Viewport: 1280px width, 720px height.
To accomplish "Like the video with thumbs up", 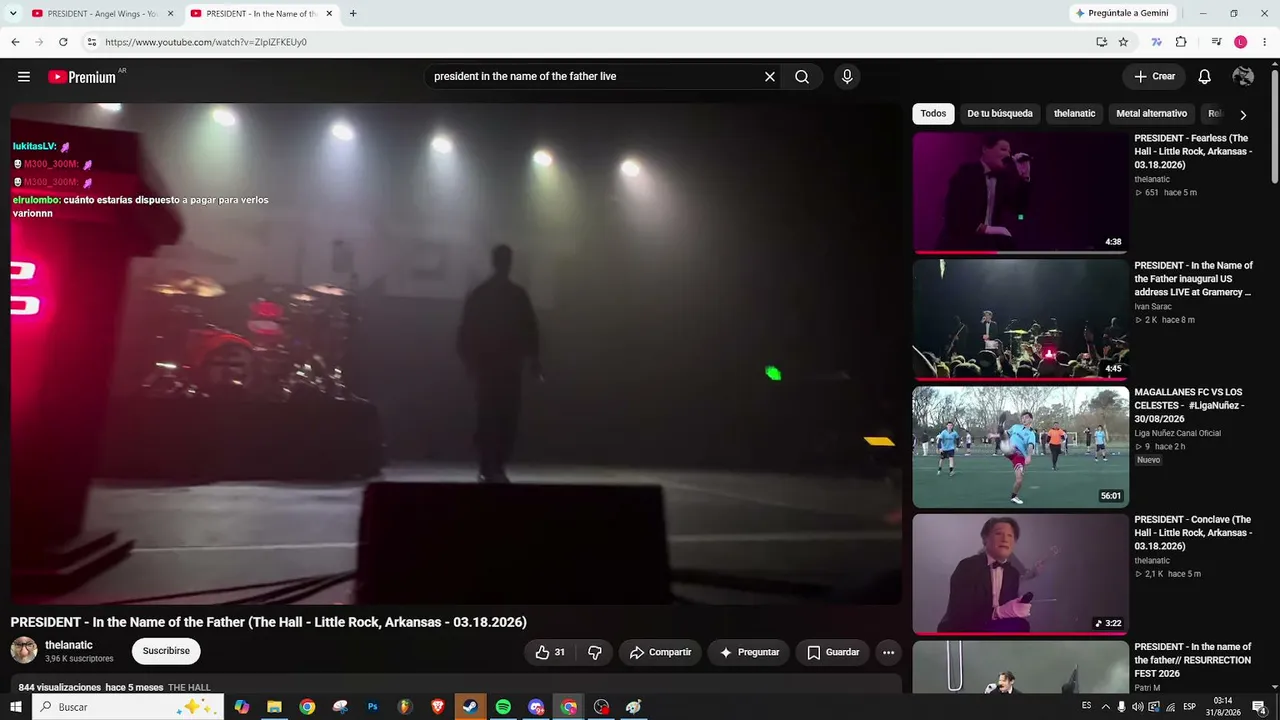I will [550, 652].
